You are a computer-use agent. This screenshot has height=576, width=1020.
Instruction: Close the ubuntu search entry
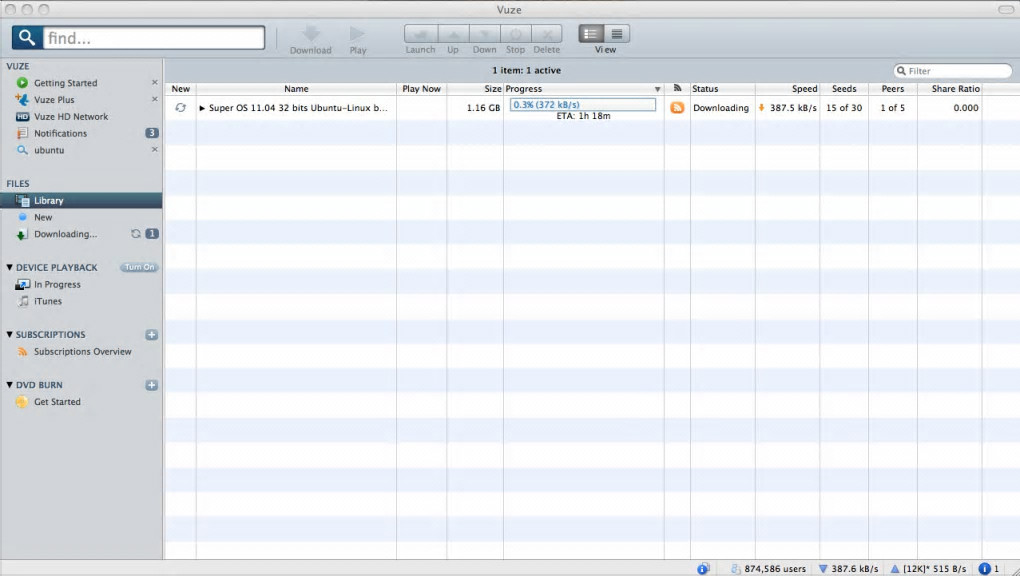pyautogui.click(x=154, y=149)
